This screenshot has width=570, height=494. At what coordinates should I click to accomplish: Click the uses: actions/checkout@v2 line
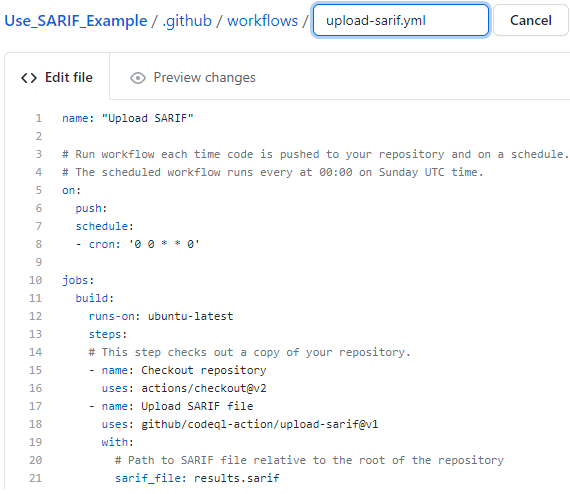pos(184,388)
